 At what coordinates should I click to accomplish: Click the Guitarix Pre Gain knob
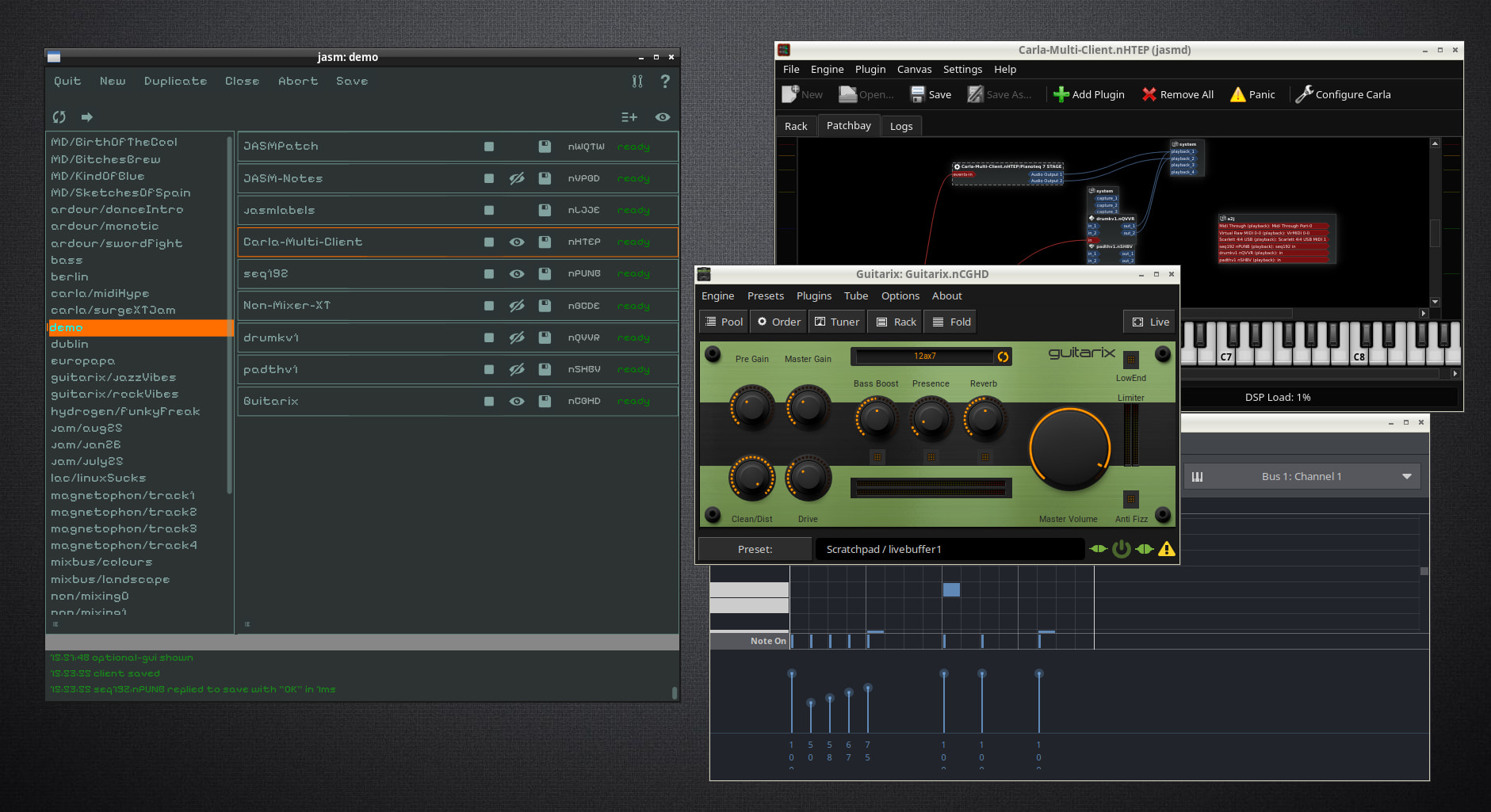[x=751, y=406]
